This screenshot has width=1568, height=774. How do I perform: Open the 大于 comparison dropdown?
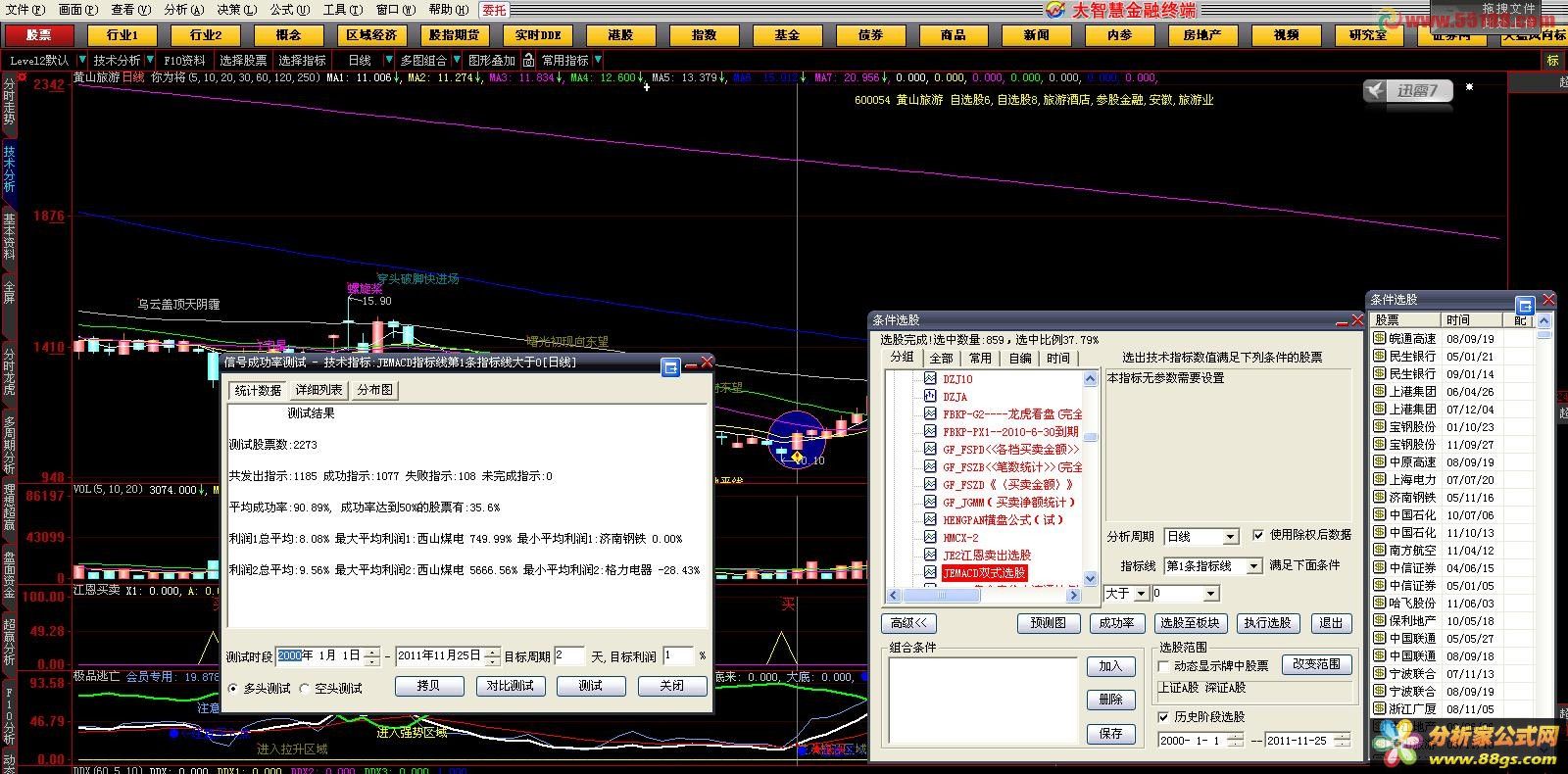(1140, 594)
